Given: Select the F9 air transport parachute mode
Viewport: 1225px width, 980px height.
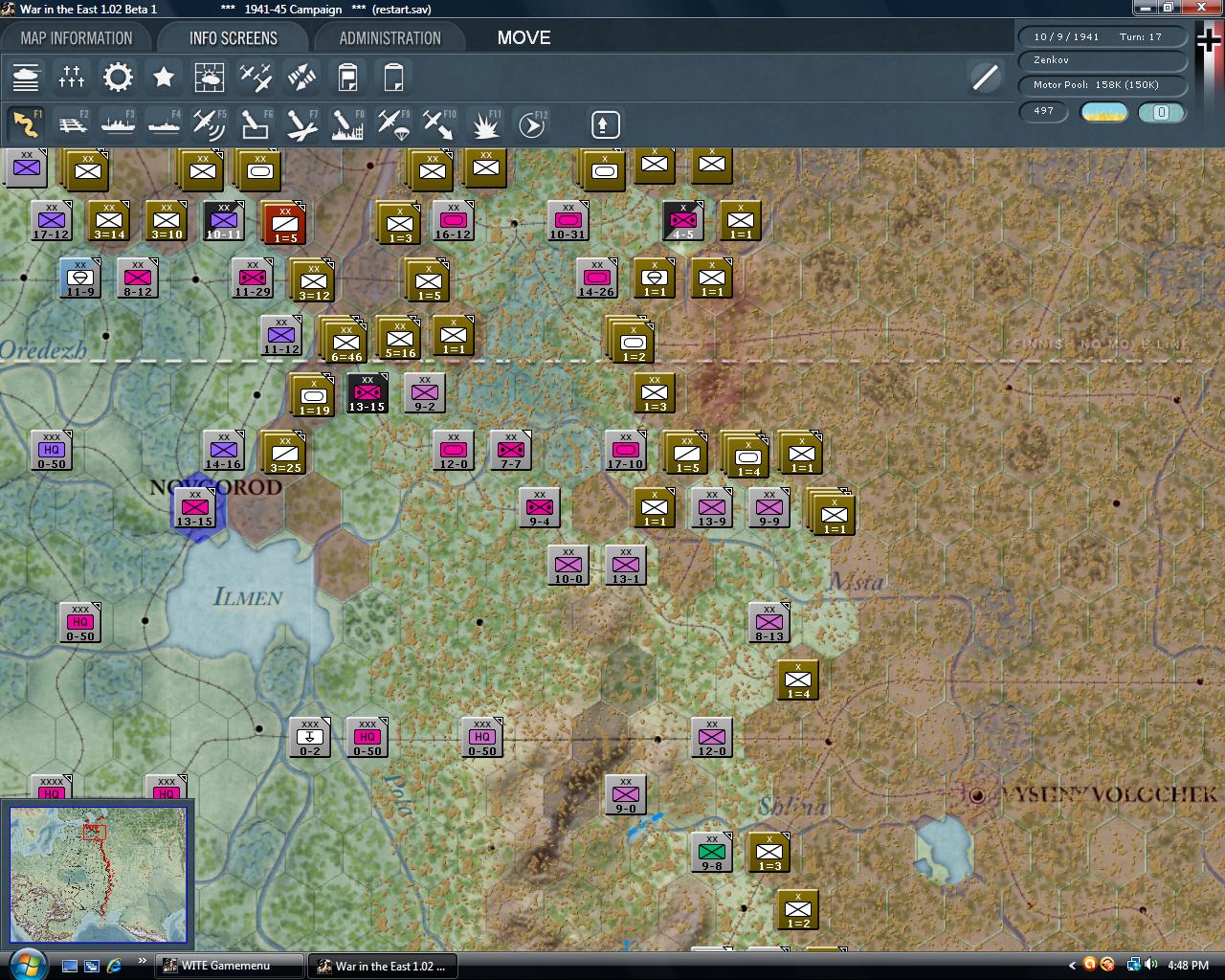Looking at the screenshot, I should point(393,124).
